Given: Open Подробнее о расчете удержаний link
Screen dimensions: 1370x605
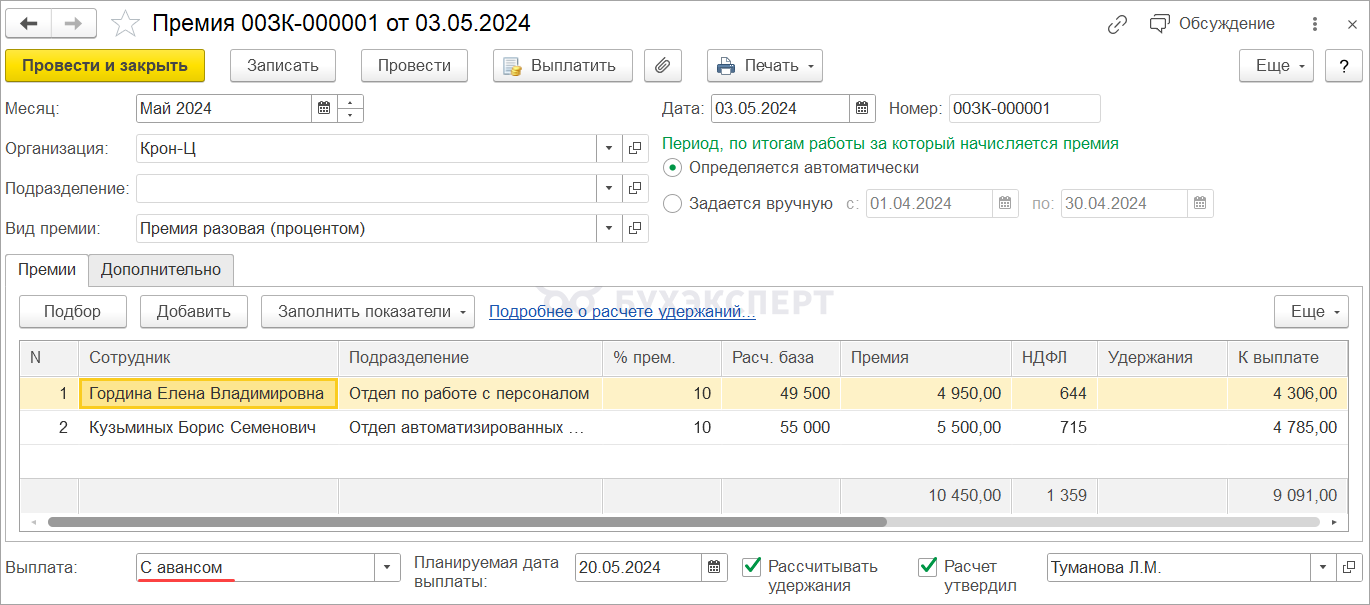Looking at the screenshot, I should (x=622, y=312).
